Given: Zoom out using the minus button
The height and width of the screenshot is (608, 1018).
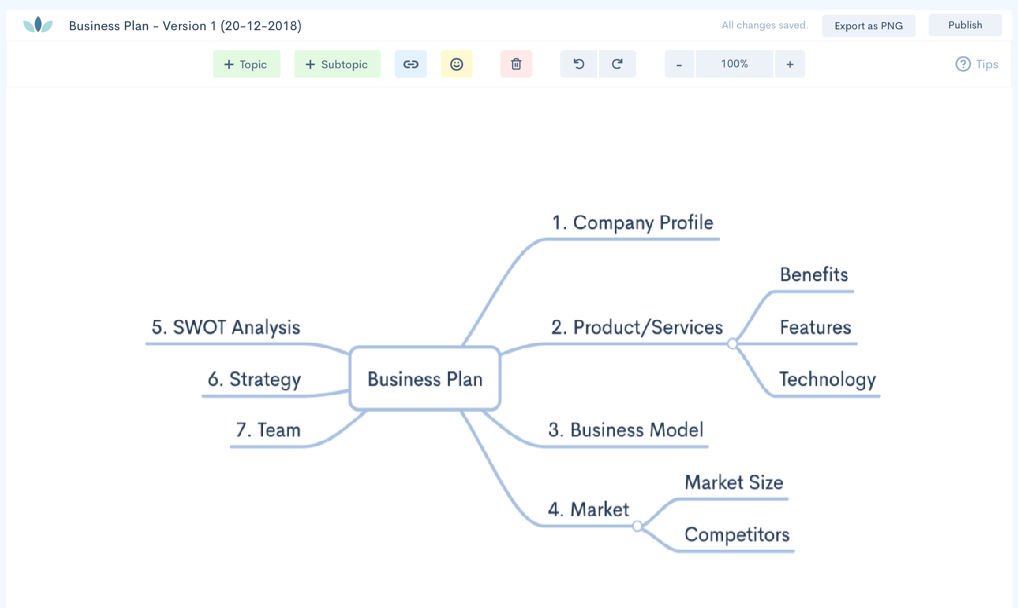Looking at the screenshot, I should [x=678, y=63].
